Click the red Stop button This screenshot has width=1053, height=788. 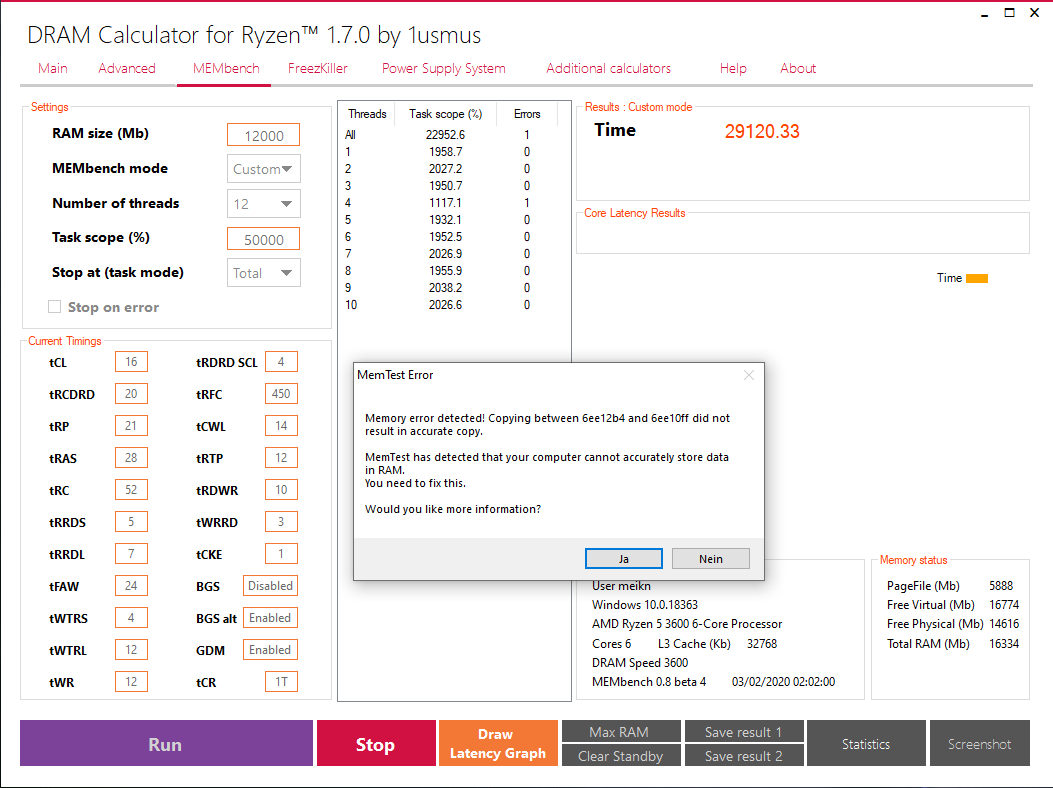click(376, 743)
